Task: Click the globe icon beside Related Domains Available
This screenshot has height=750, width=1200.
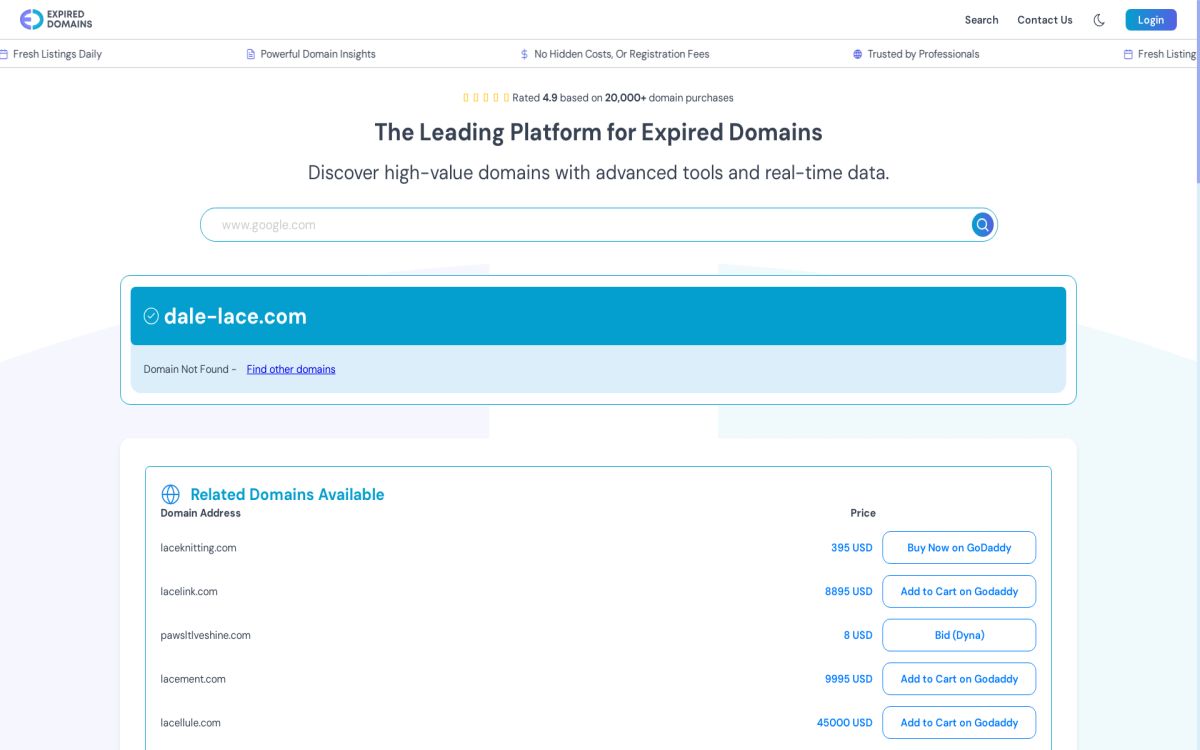Action: (170, 493)
